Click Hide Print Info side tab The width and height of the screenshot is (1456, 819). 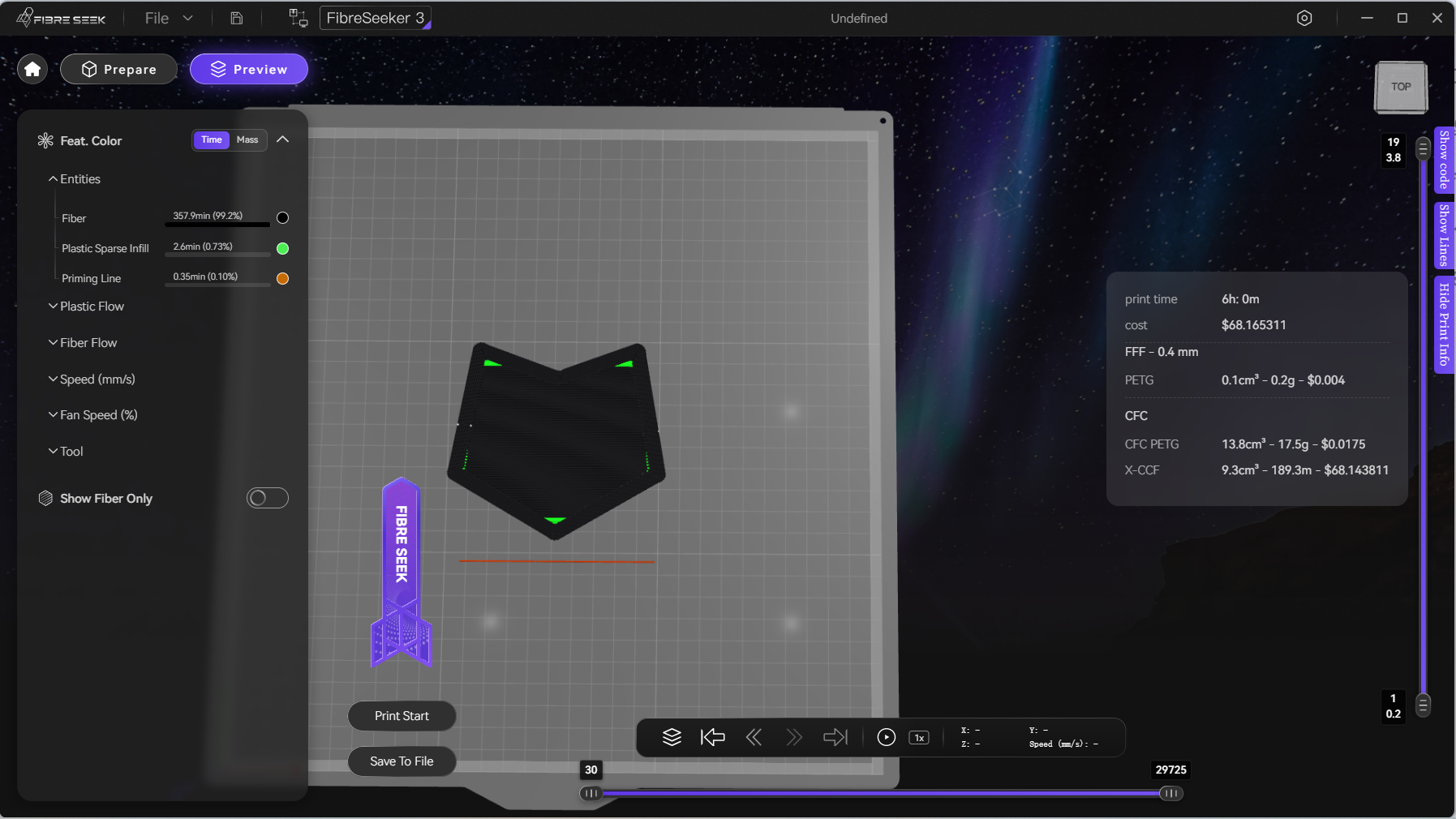pyautogui.click(x=1444, y=324)
